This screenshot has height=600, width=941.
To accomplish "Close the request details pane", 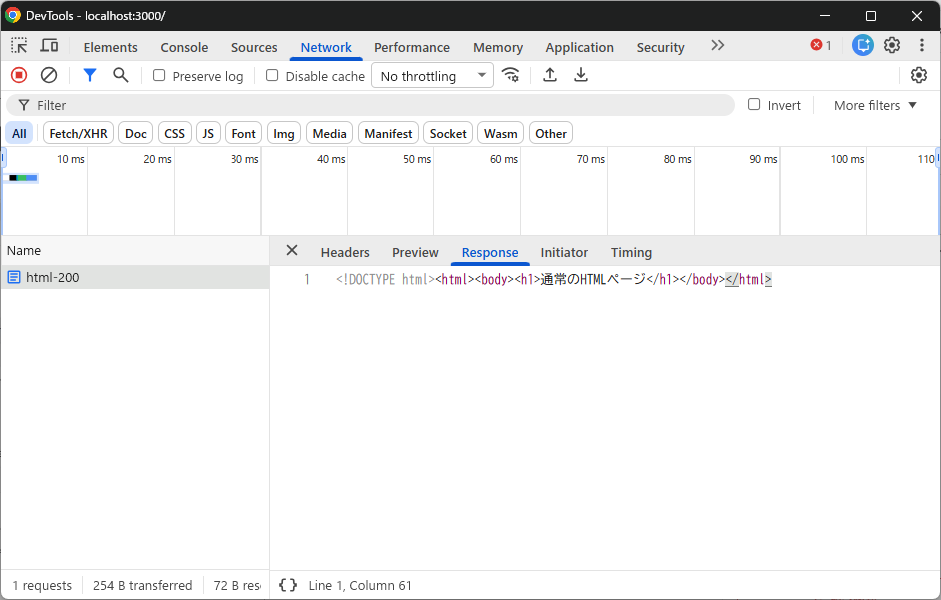I will tap(292, 250).
